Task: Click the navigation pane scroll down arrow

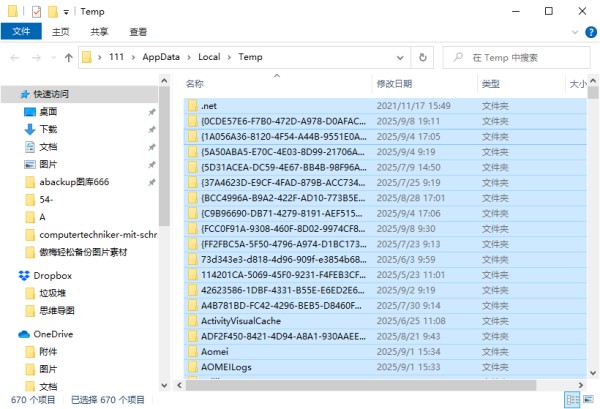Action: coord(165,385)
